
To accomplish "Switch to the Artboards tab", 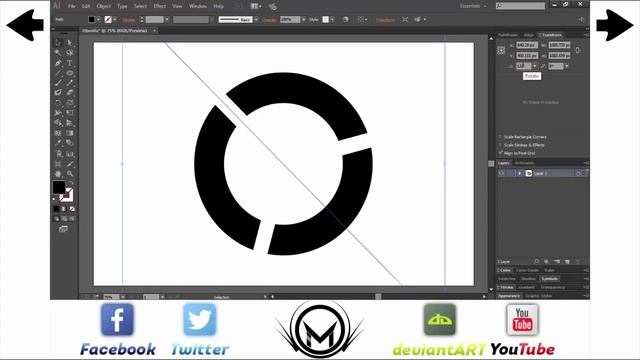I will point(524,163).
